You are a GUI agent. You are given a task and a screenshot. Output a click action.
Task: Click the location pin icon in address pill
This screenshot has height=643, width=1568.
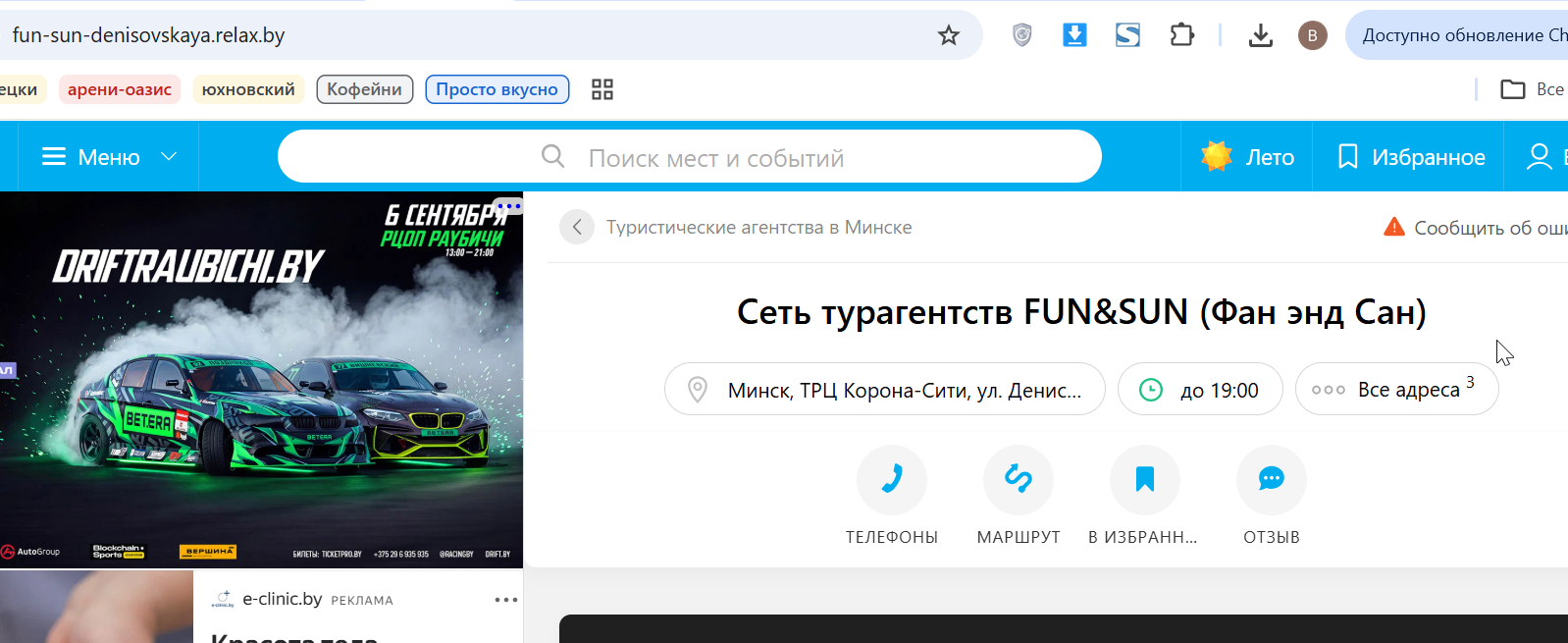pos(698,390)
